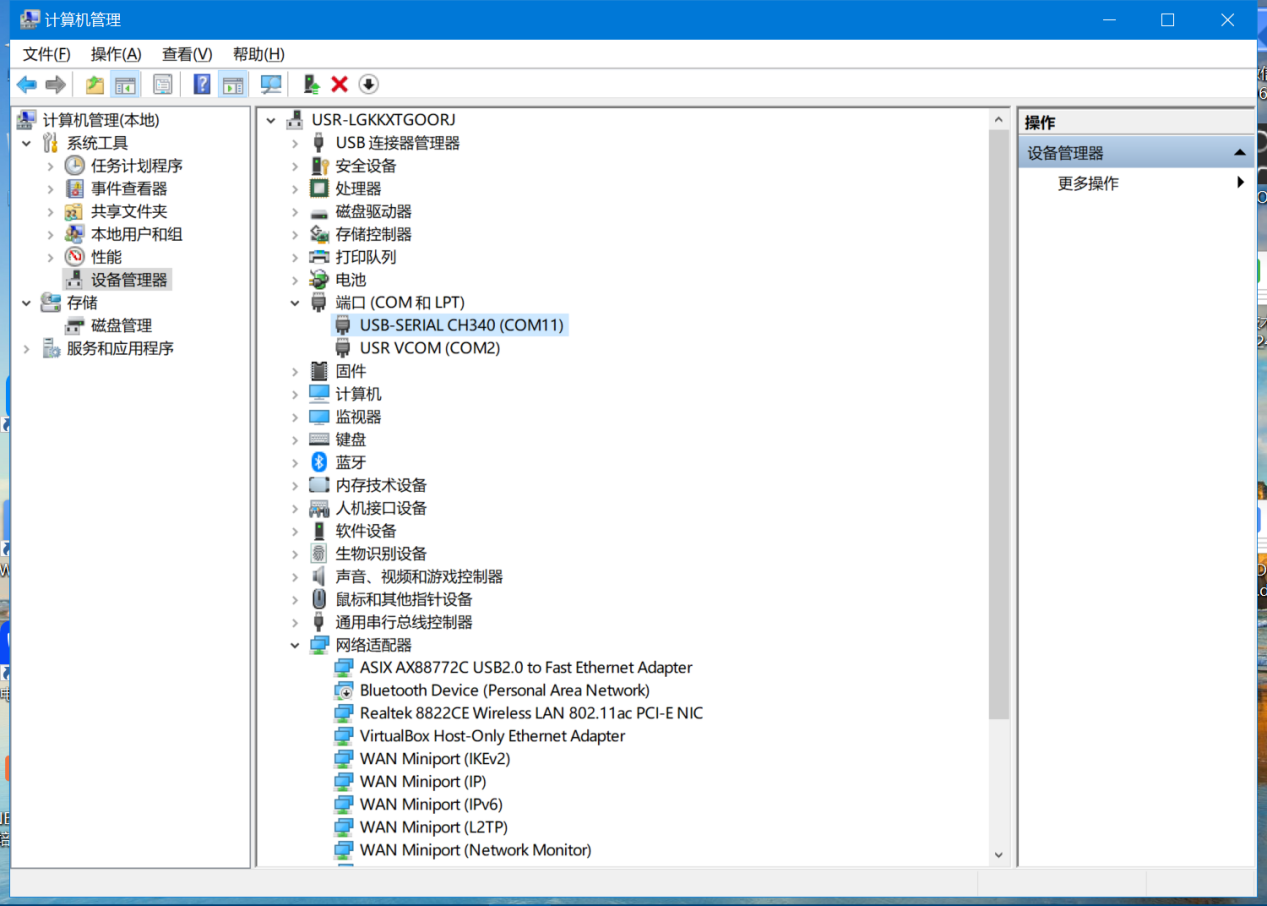Collapse the 网络适配器 category
1267x906 pixels.
click(295, 645)
